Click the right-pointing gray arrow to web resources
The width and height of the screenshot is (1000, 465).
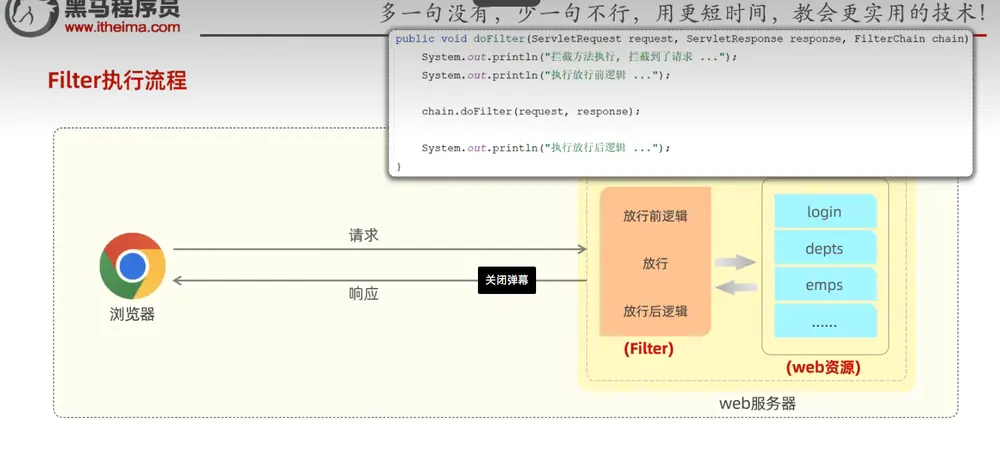(x=735, y=262)
